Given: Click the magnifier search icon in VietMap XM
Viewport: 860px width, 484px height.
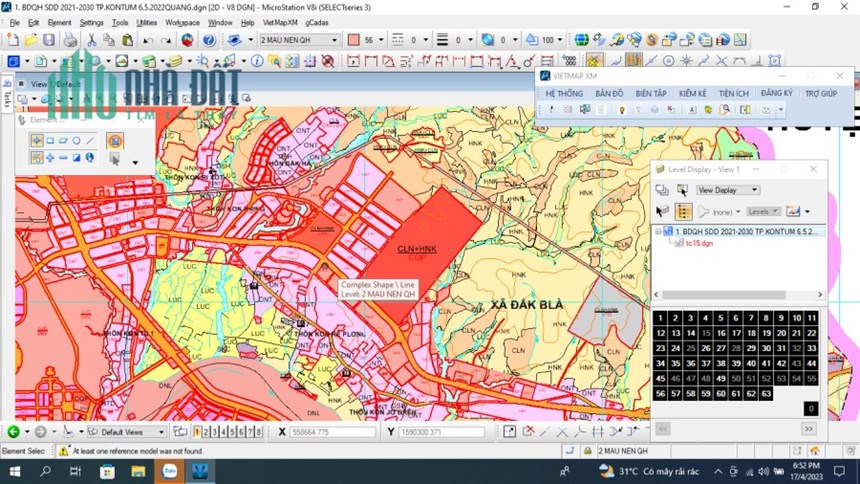Looking at the screenshot, I should (725, 110).
